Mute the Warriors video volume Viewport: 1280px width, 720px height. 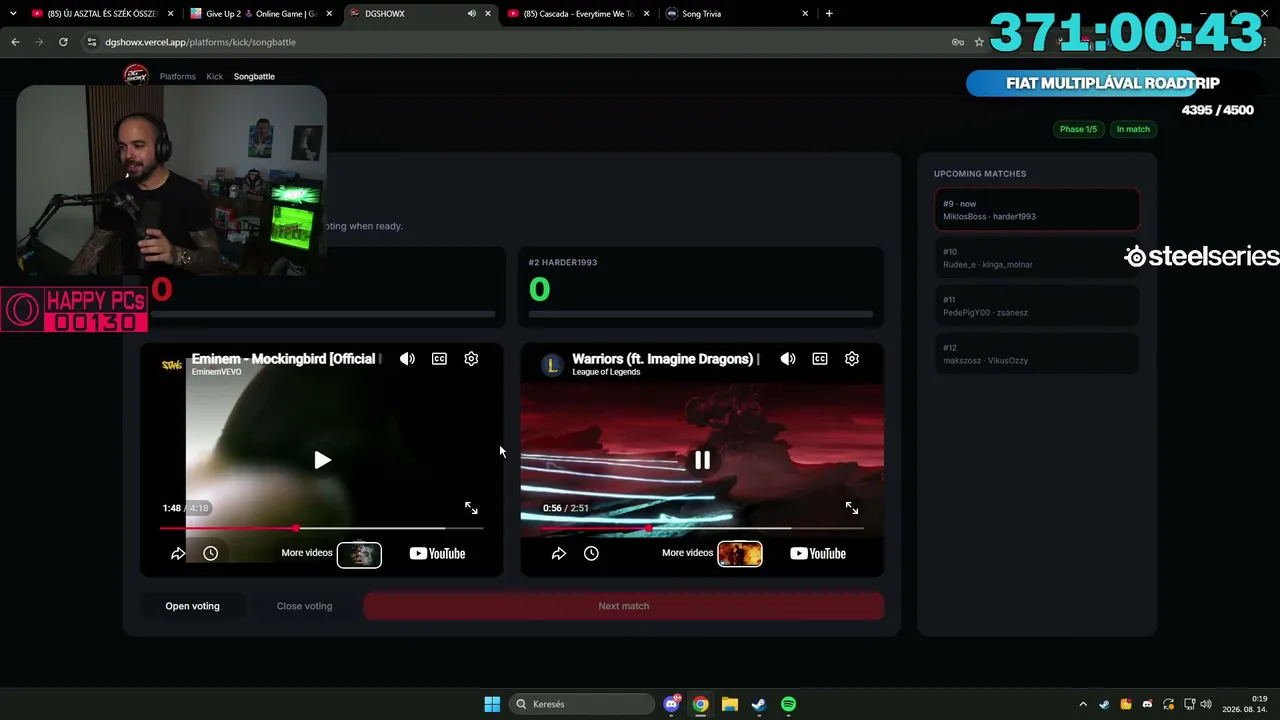[788, 359]
